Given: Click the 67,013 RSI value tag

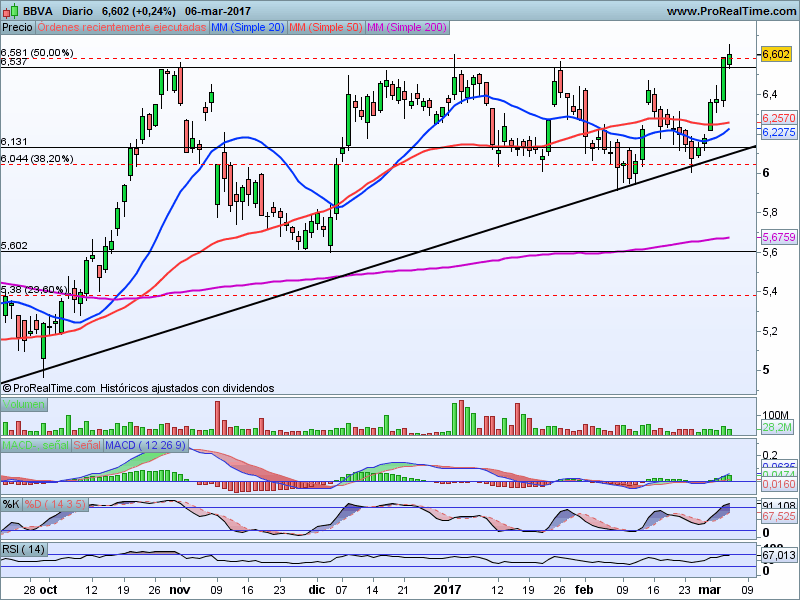Looking at the screenshot, I should coord(779,555).
